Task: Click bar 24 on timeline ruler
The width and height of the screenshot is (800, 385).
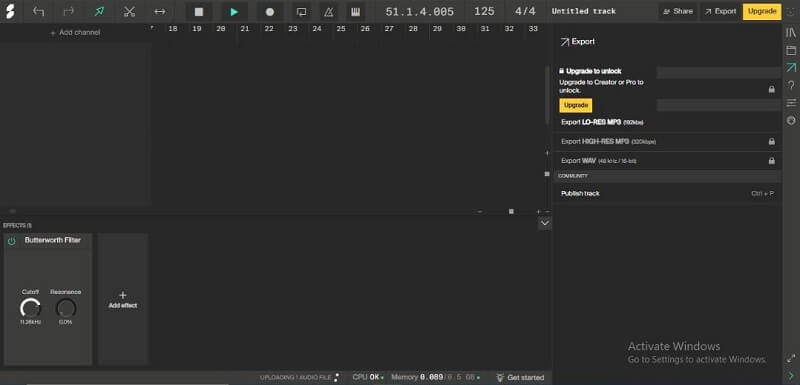Action: [x=317, y=29]
